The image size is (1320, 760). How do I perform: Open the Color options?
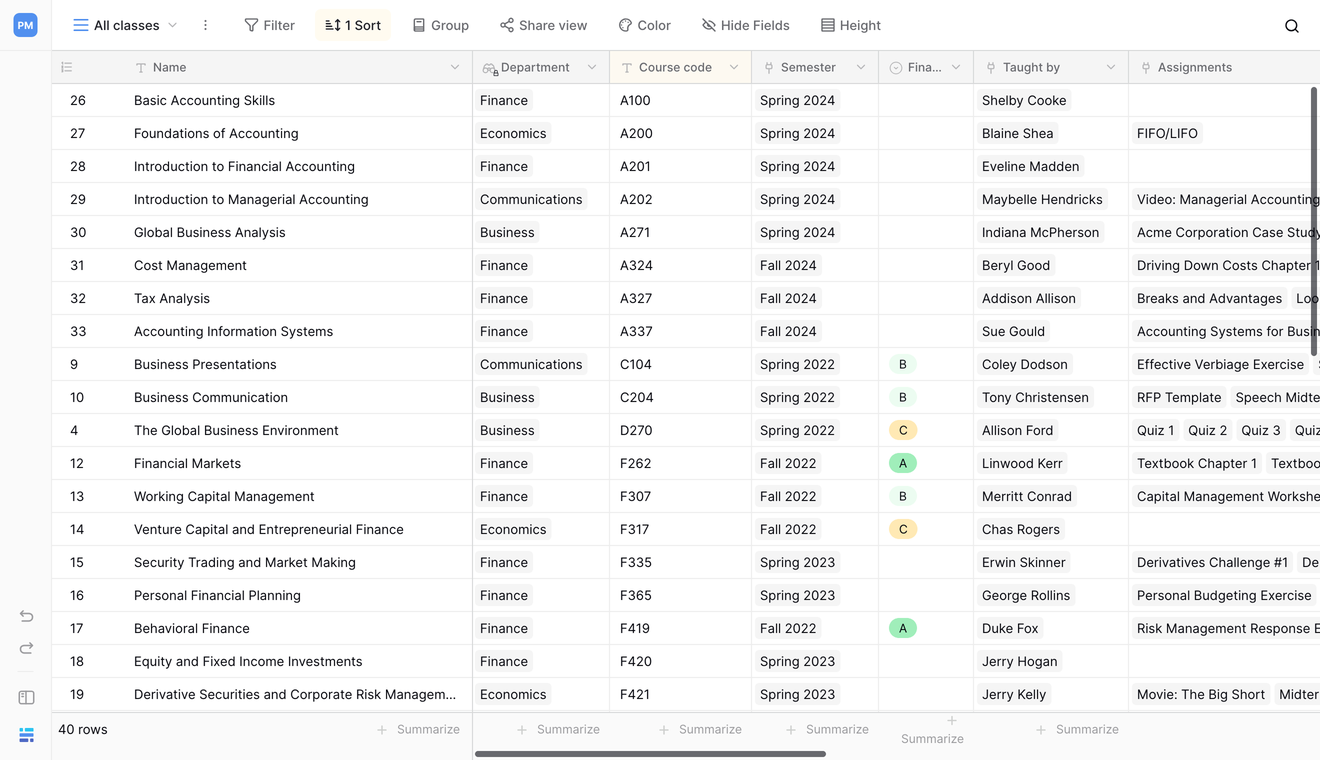pyautogui.click(x=644, y=26)
